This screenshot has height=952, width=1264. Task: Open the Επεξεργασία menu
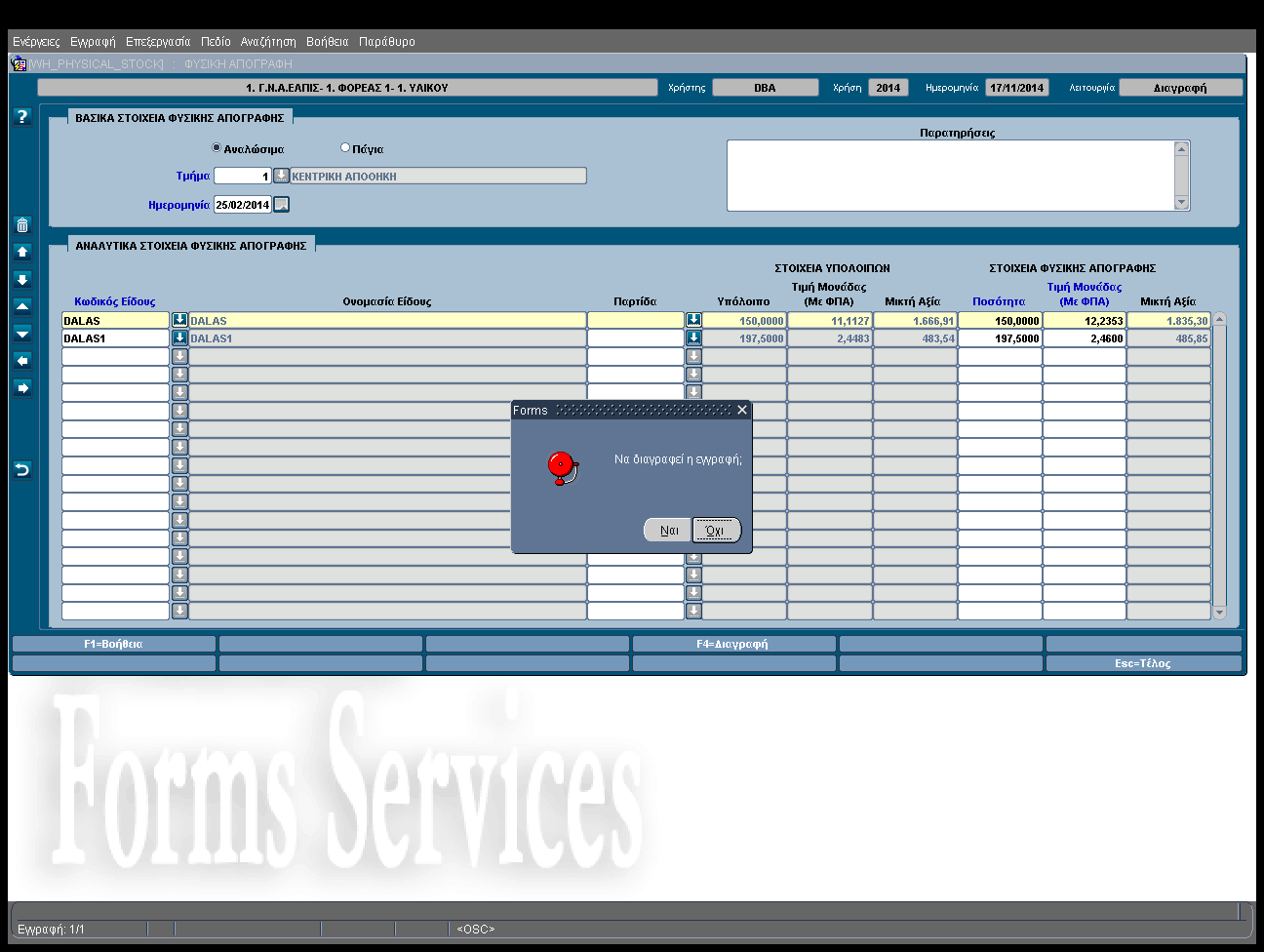pos(158,42)
